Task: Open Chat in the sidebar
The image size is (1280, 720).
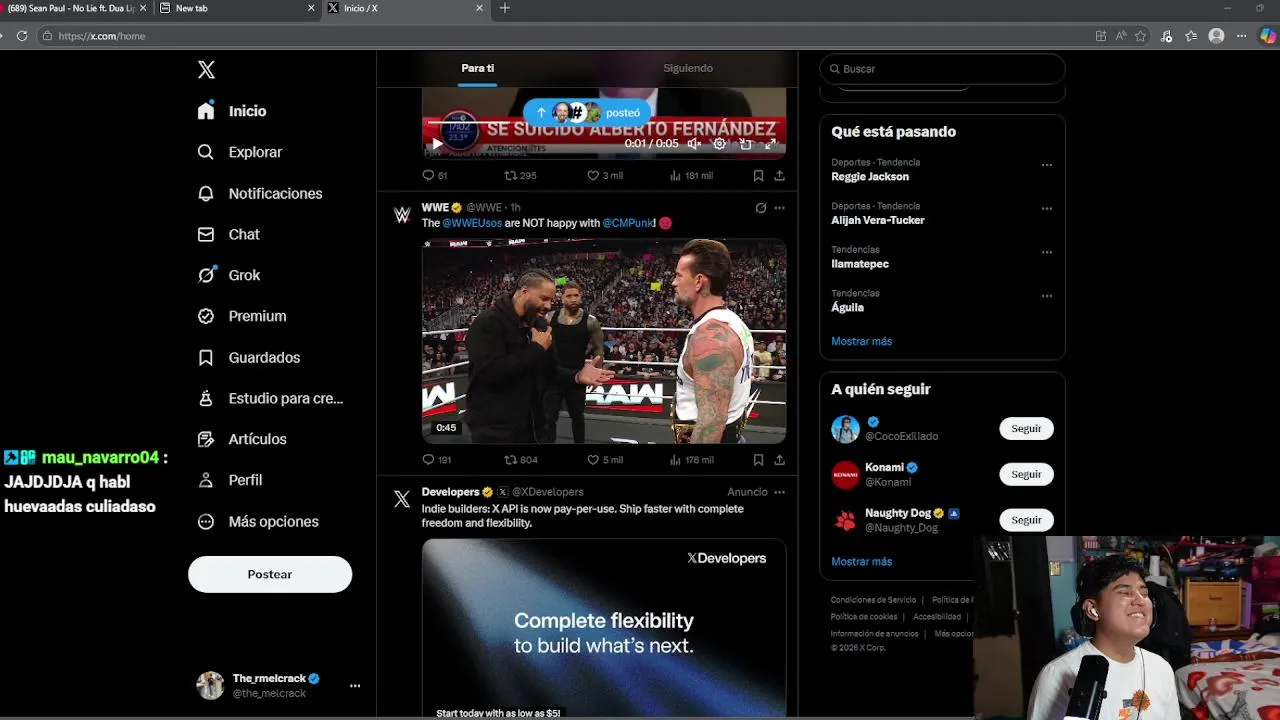Action: point(228,234)
